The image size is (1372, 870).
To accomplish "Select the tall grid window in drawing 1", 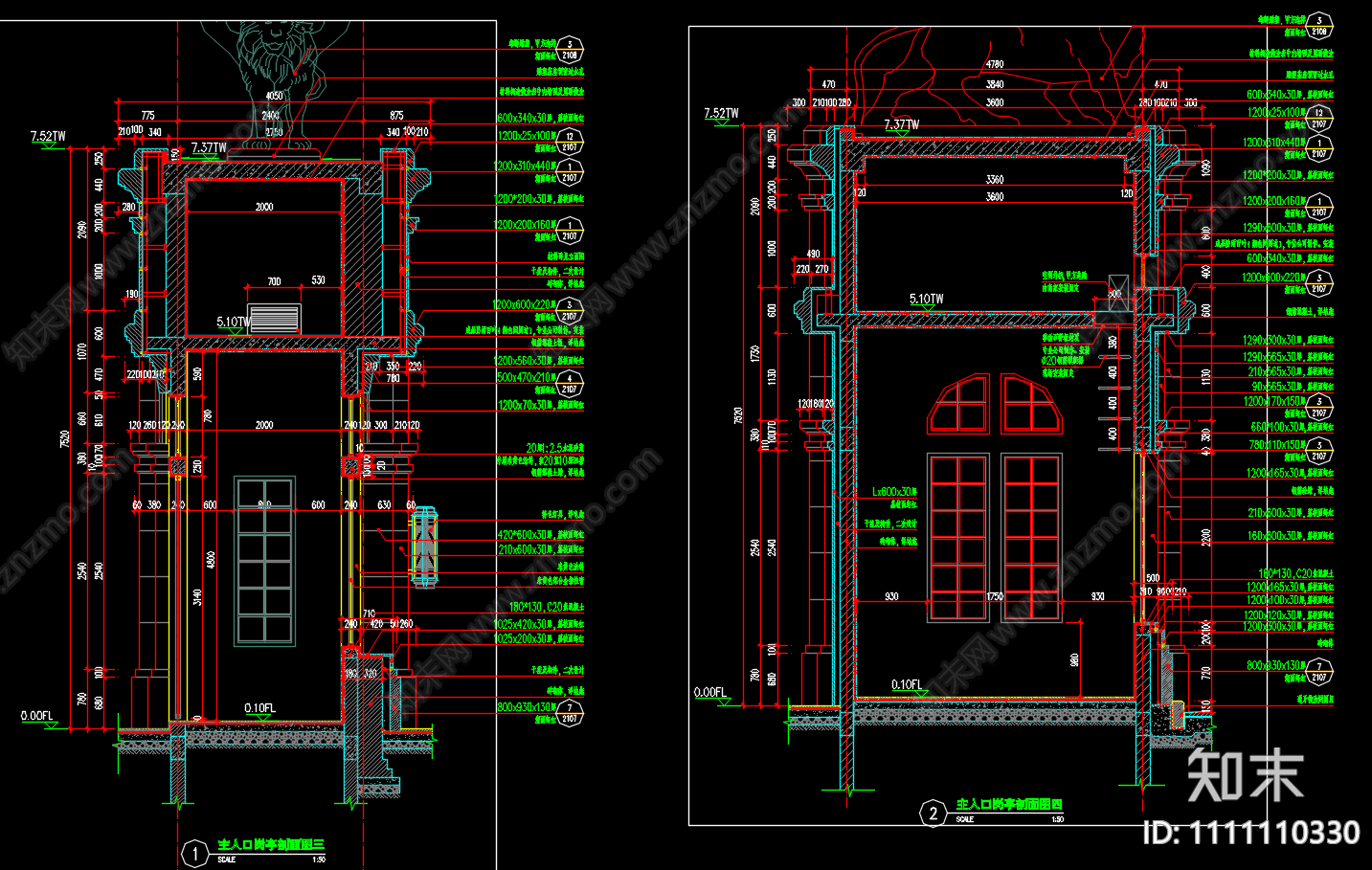I will click(x=265, y=562).
